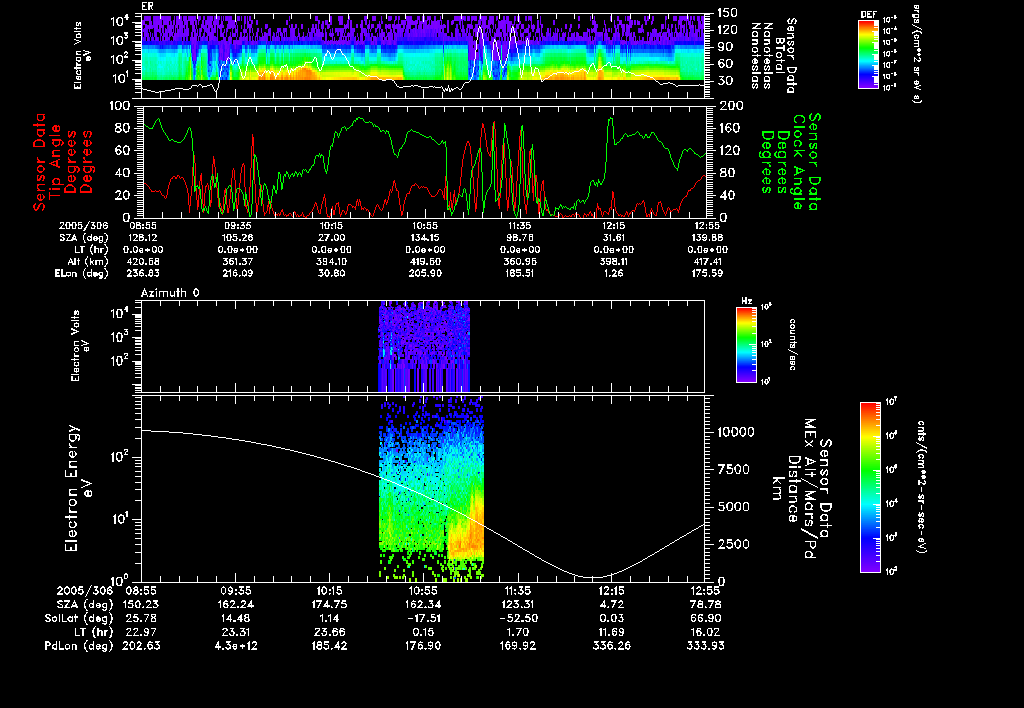The height and width of the screenshot is (708, 1024).
Task: Click the 200 degree clock angle tick
Action: 728,106
